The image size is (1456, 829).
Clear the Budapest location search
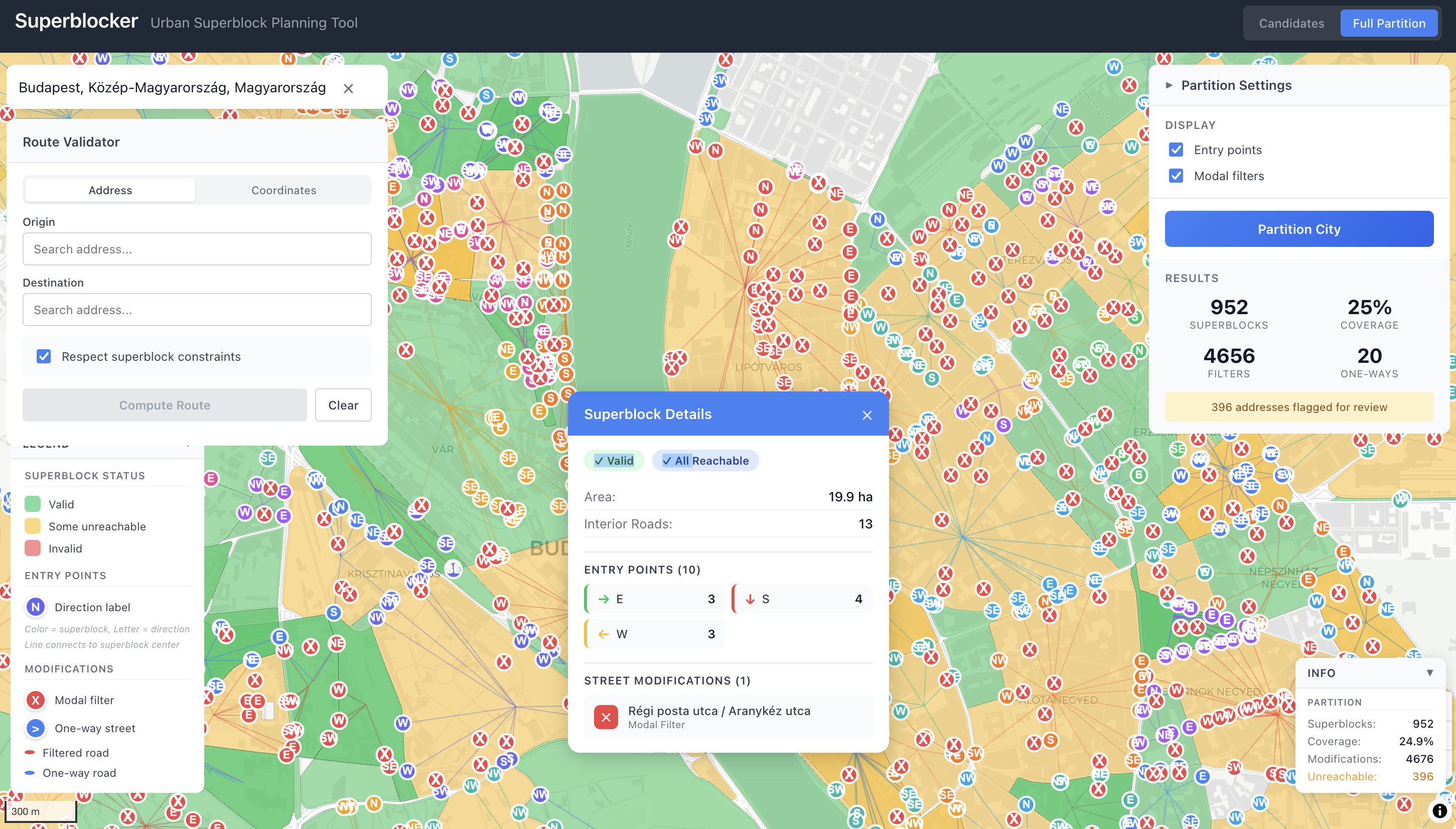tap(348, 89)
